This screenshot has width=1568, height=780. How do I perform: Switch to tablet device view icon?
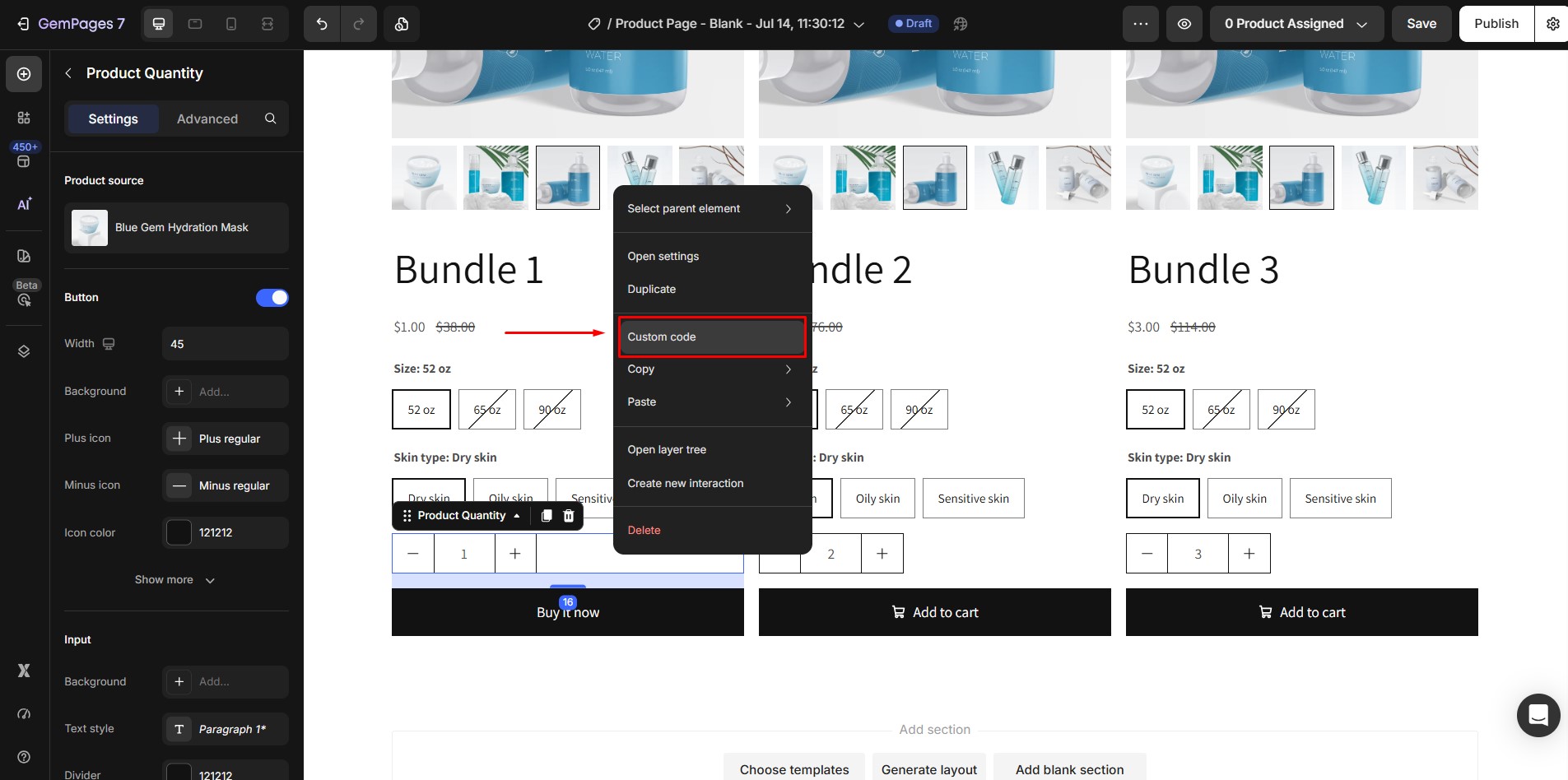pyautogui.click(x=195, y=24)
